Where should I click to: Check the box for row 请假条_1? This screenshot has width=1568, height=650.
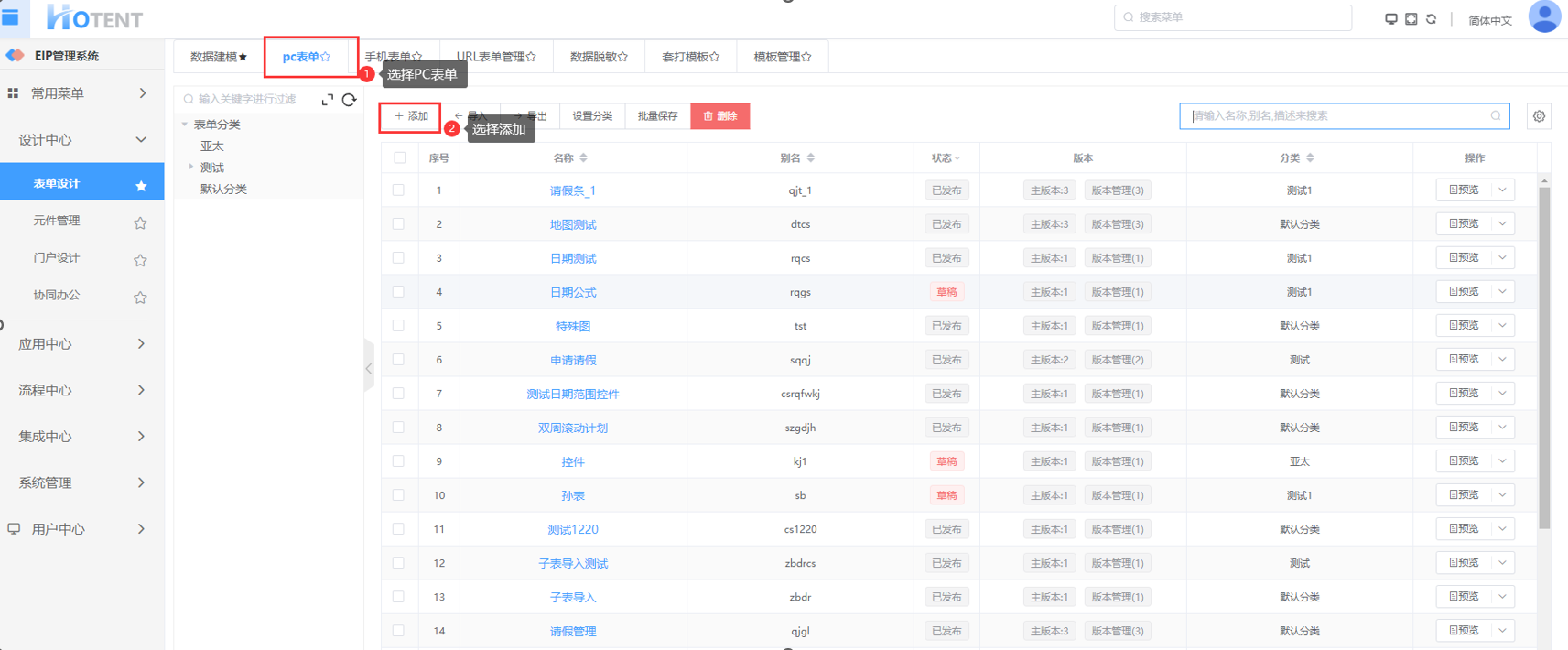pos(398,190)
